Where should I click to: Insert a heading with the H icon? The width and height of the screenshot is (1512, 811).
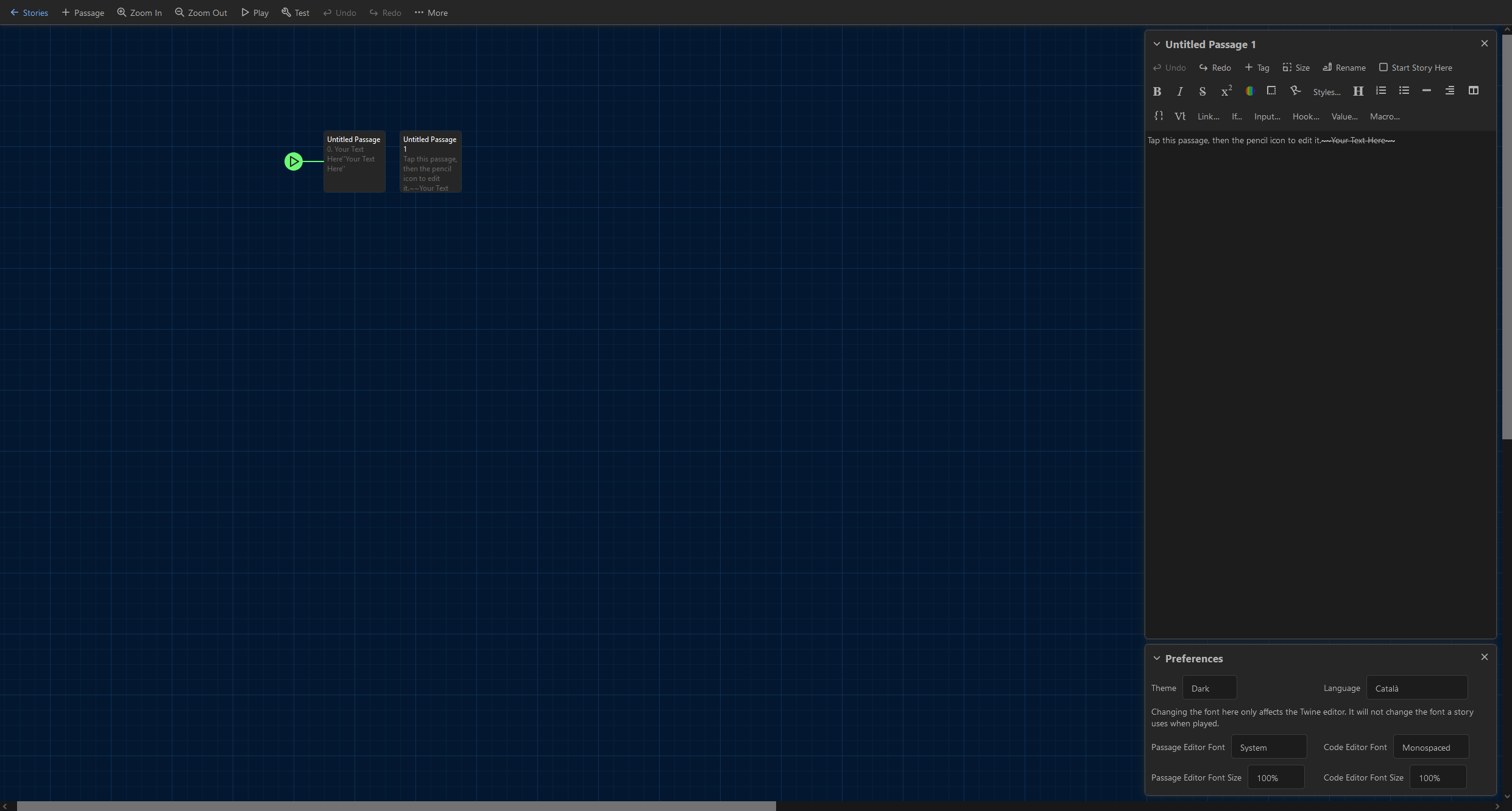(1358, 91)
